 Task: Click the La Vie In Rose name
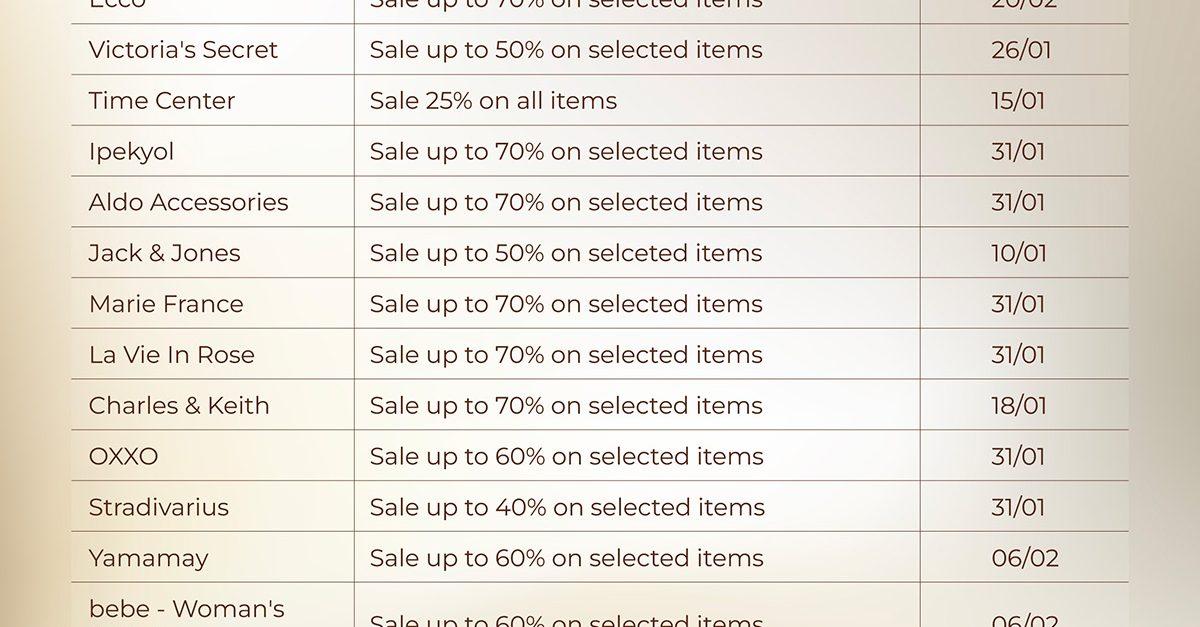(171, 355)
